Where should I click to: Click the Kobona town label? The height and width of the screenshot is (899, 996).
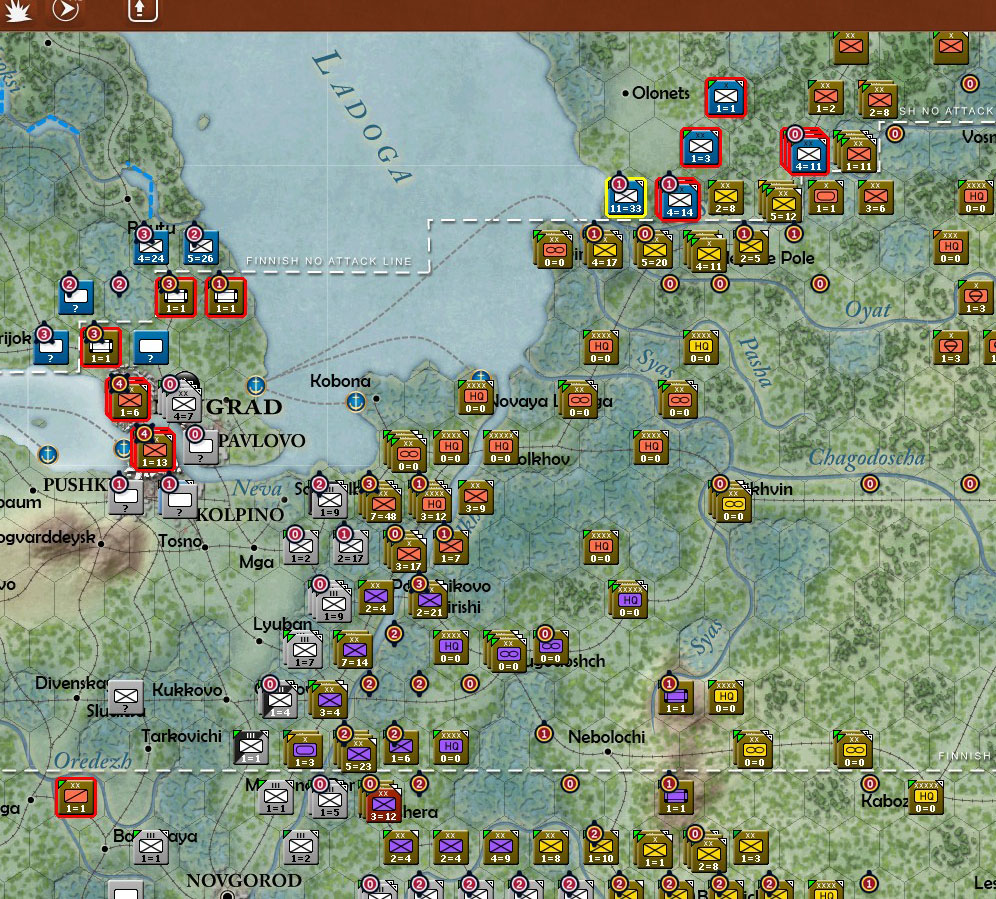[x=340, y=381]
